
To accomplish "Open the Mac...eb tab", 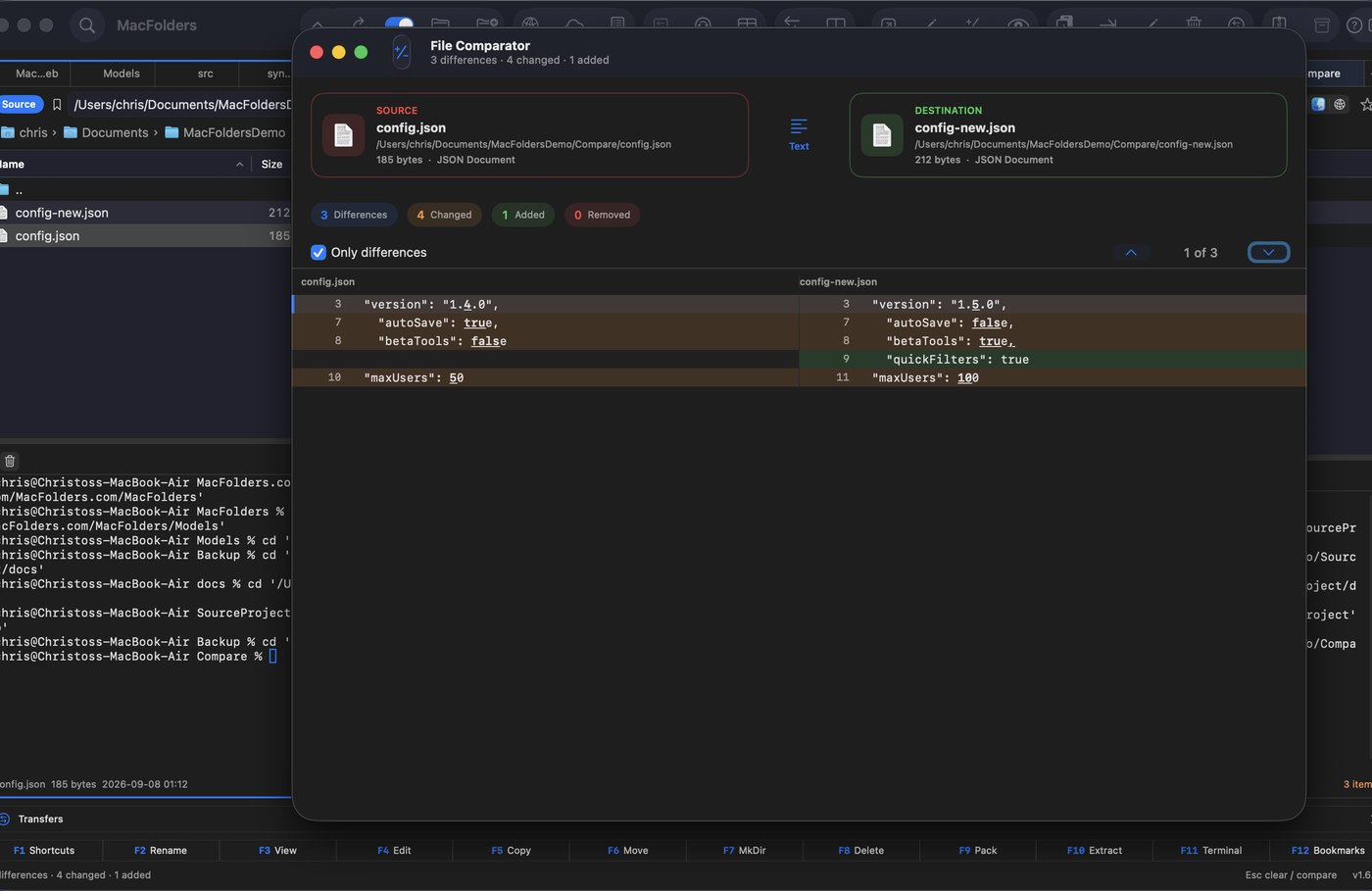I will tap(37, 74).
